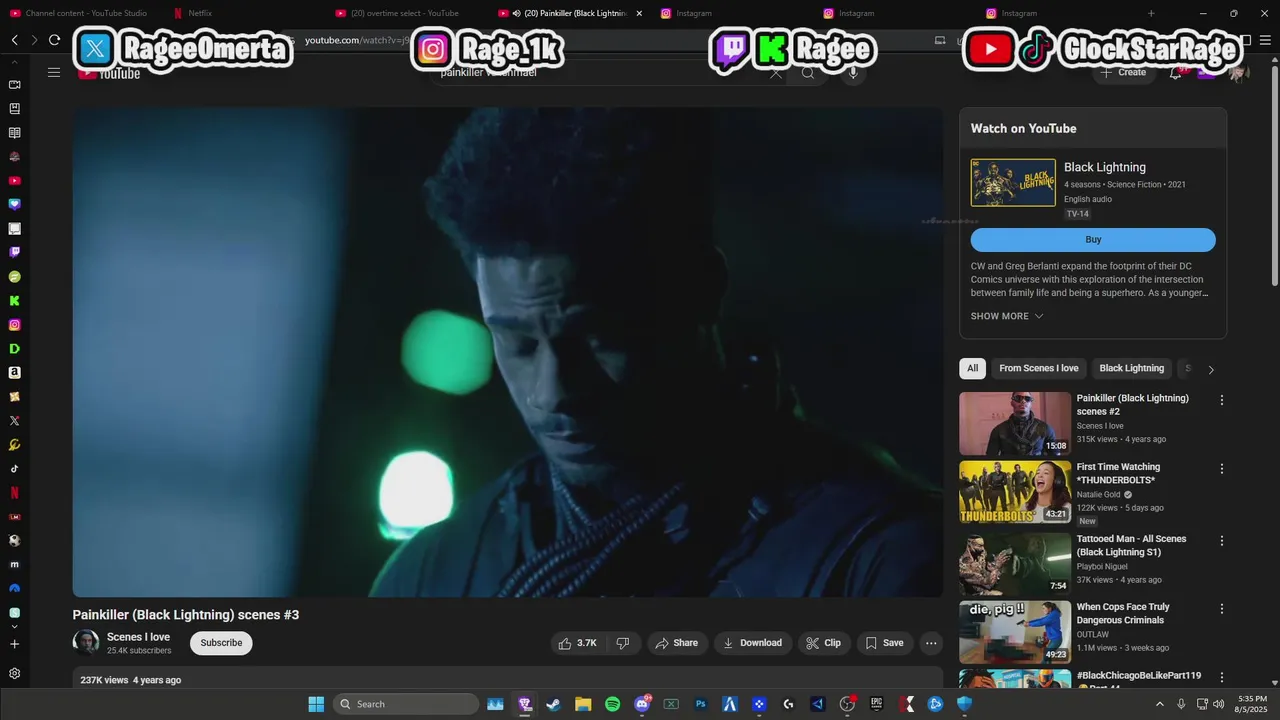Show next filter chips with arrow
1280x720 pixels.
coord(1211,369)
